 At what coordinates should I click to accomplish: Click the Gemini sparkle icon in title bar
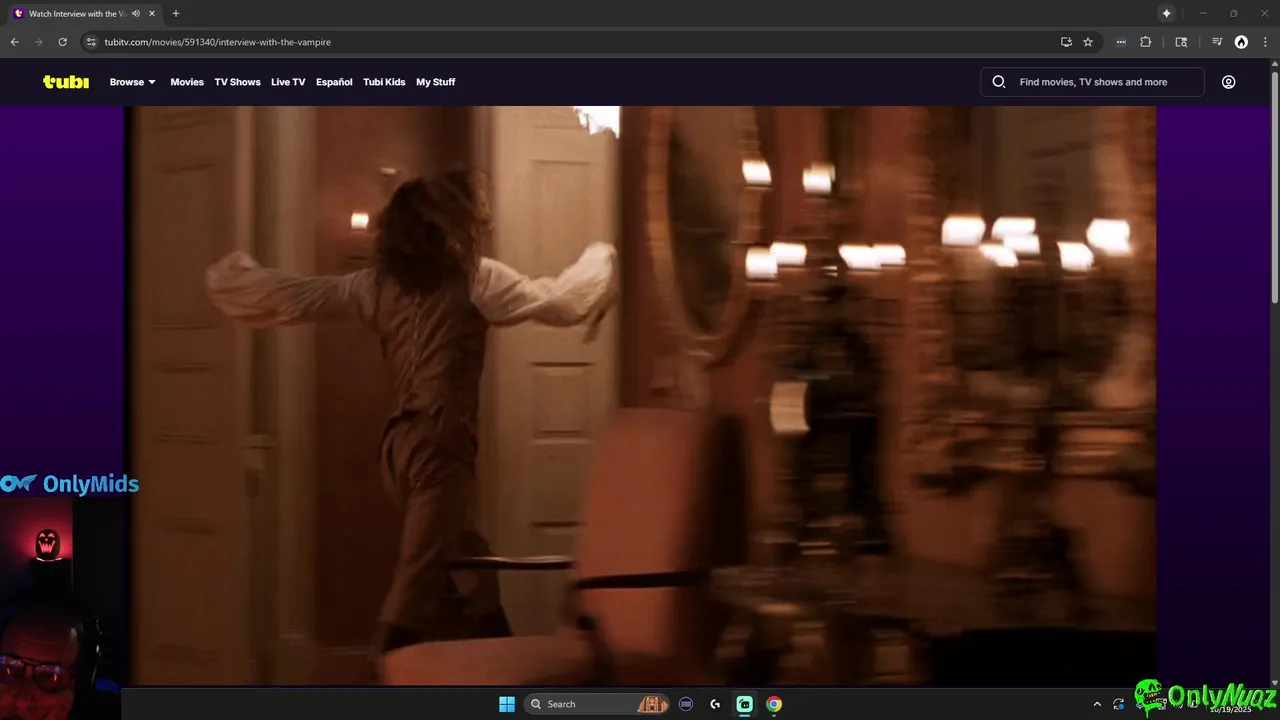(x=1166, y=13)
